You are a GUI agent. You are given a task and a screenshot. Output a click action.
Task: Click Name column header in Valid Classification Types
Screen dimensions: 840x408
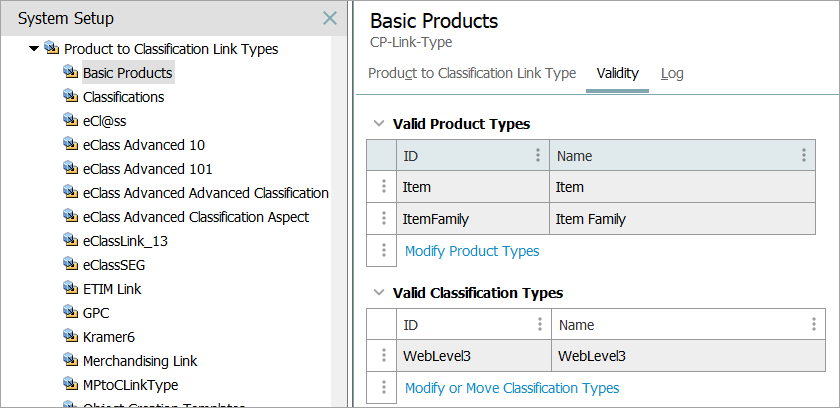[688, 324]
